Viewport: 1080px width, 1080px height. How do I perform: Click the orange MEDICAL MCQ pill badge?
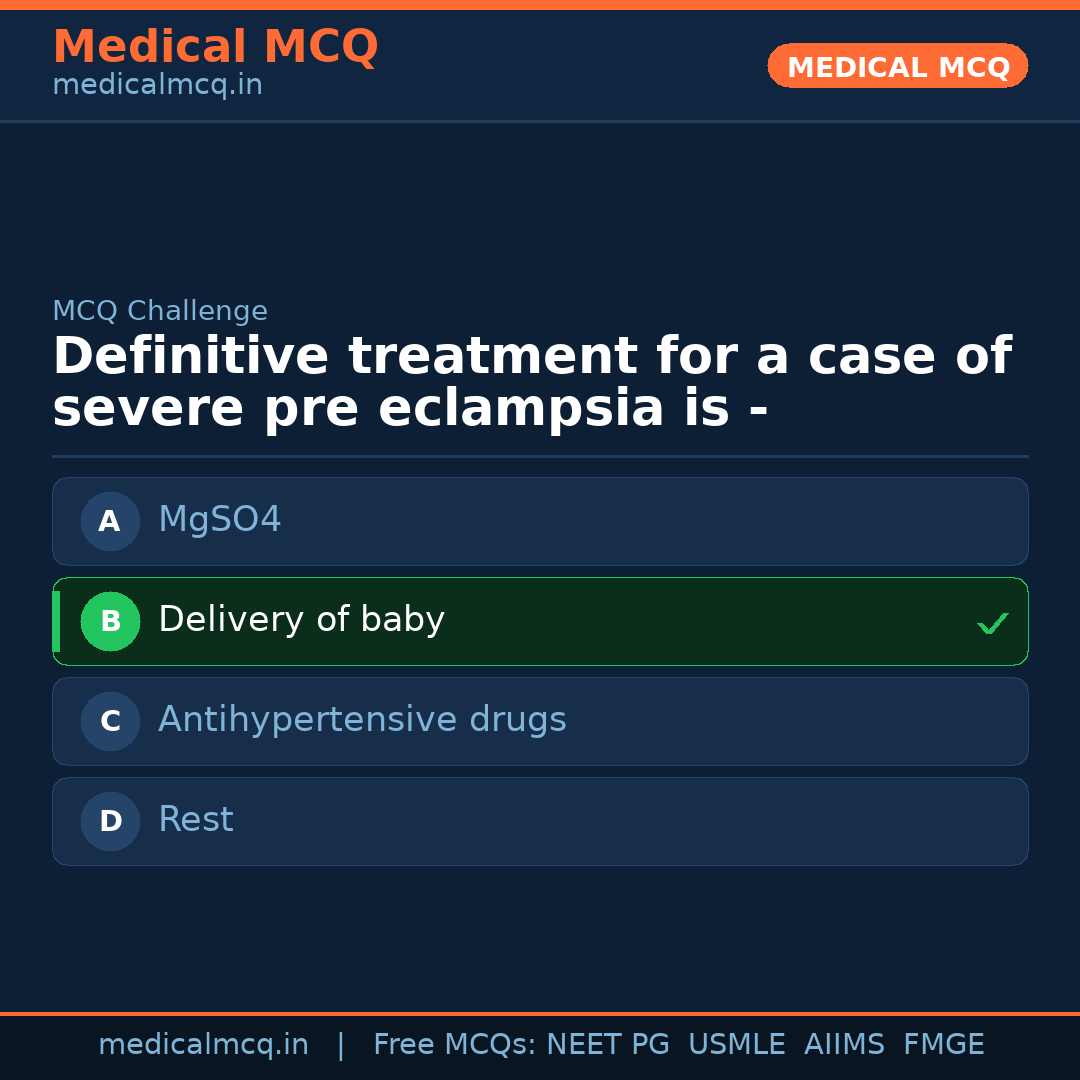(x=897, y=66)
